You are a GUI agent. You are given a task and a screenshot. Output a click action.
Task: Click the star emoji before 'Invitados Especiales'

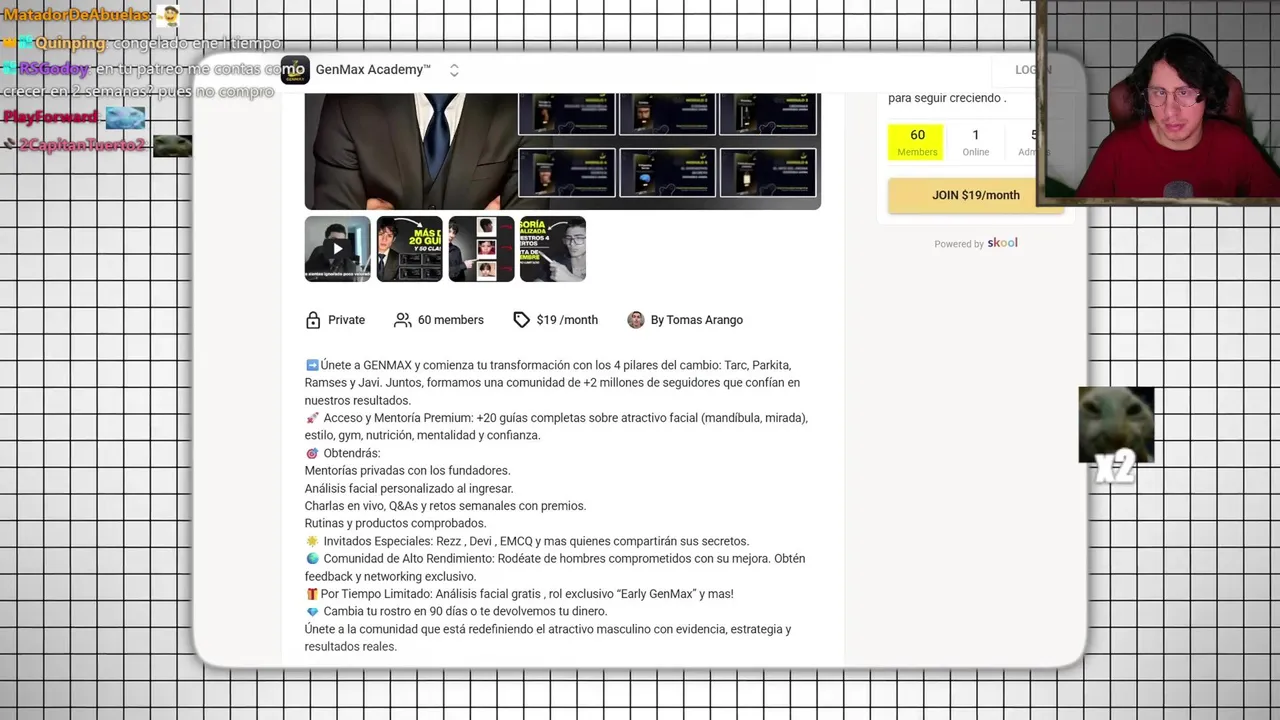pyautogui.click(x=312, y=541)
